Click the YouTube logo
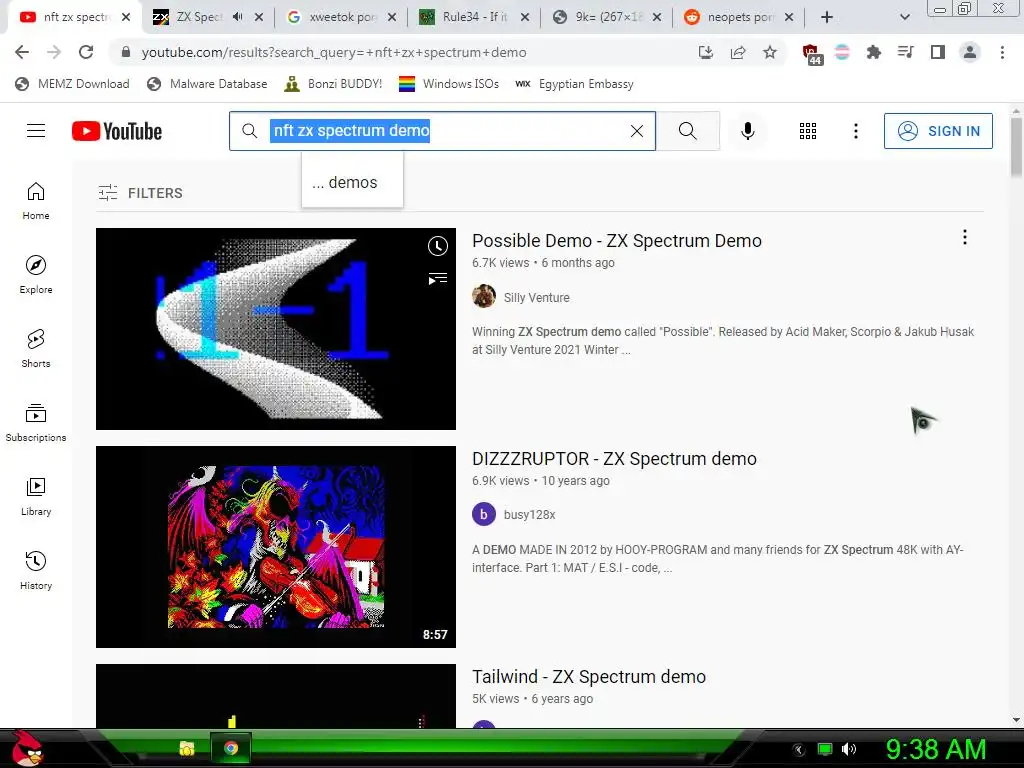Screen dimensions: 1024x768 pos(117,131)
